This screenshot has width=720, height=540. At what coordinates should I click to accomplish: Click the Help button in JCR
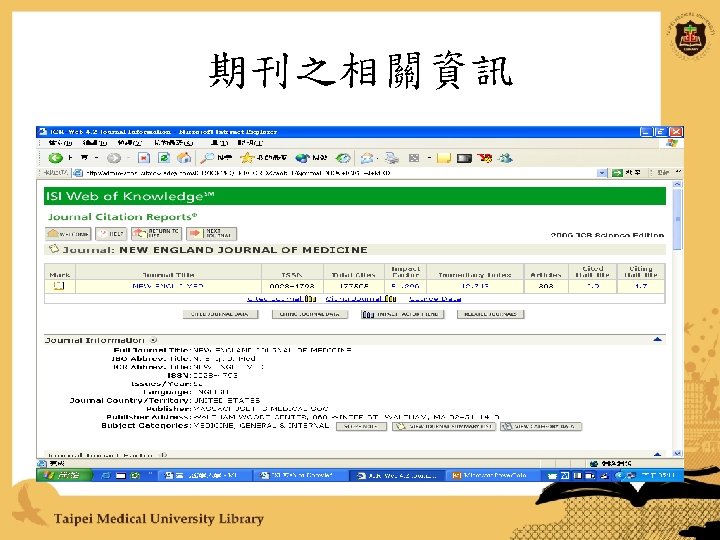coord(111,234)
